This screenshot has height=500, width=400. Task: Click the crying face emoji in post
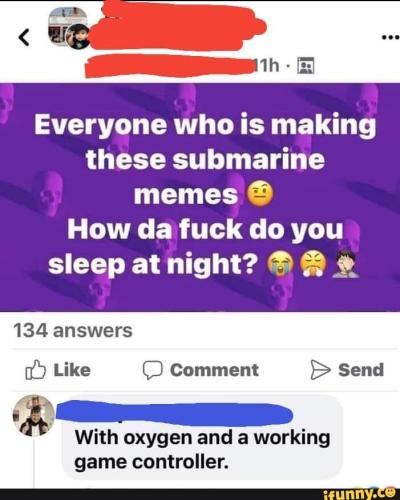280,264
